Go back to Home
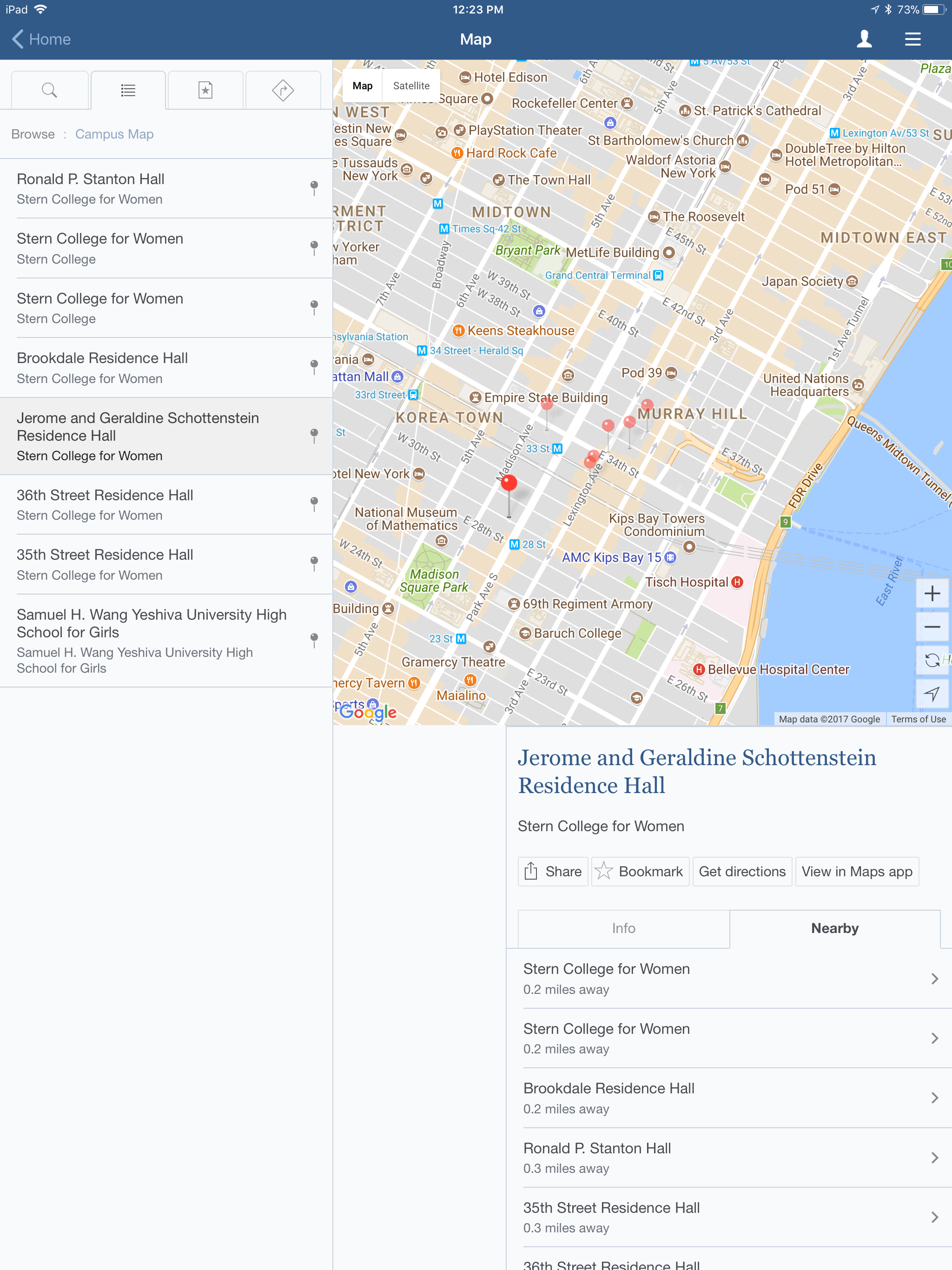The height and width of the screenshot is (1270, 952). tap(41, 39)
